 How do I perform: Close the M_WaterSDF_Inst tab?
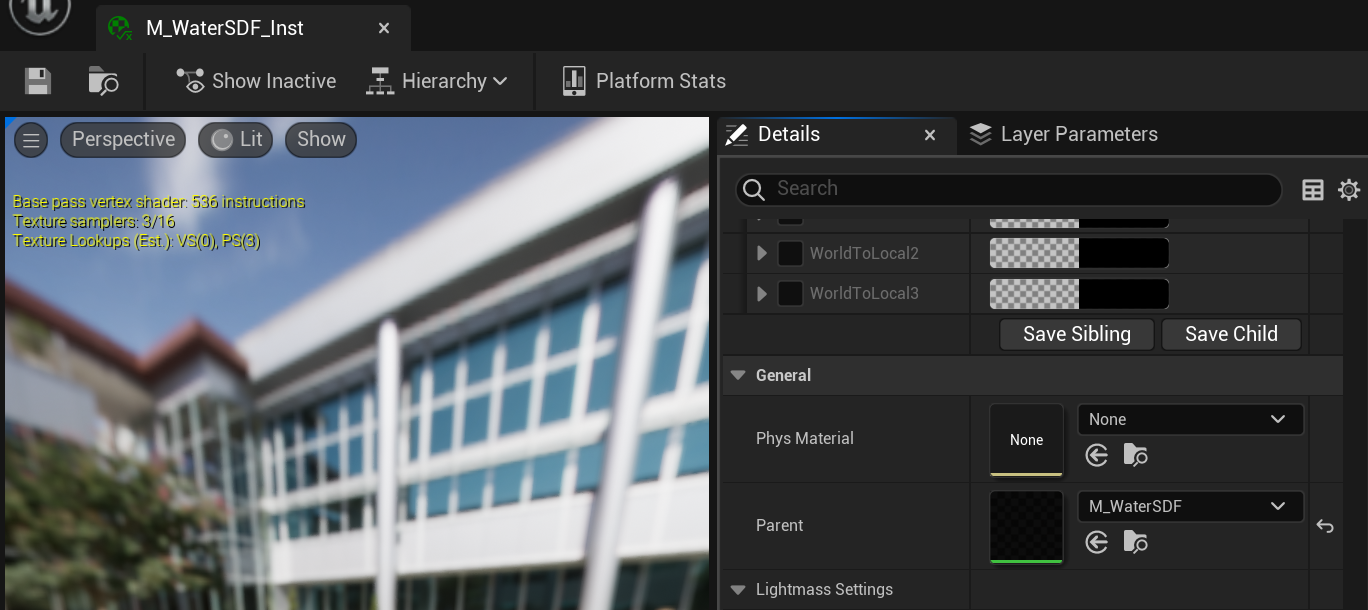pos(384,28)
